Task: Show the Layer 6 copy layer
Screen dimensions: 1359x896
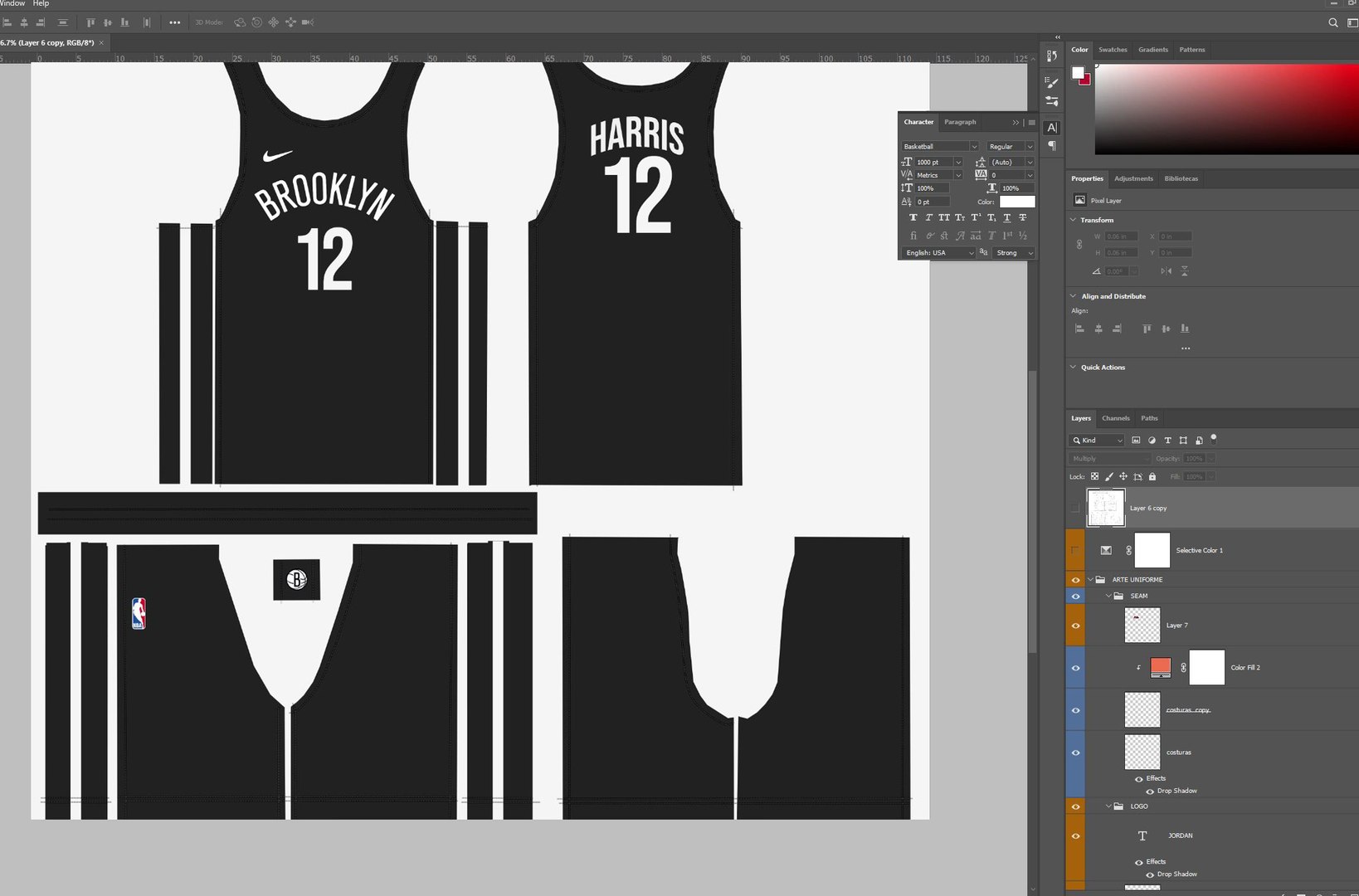Action: pyautogui.click(x=1075, y=508)
